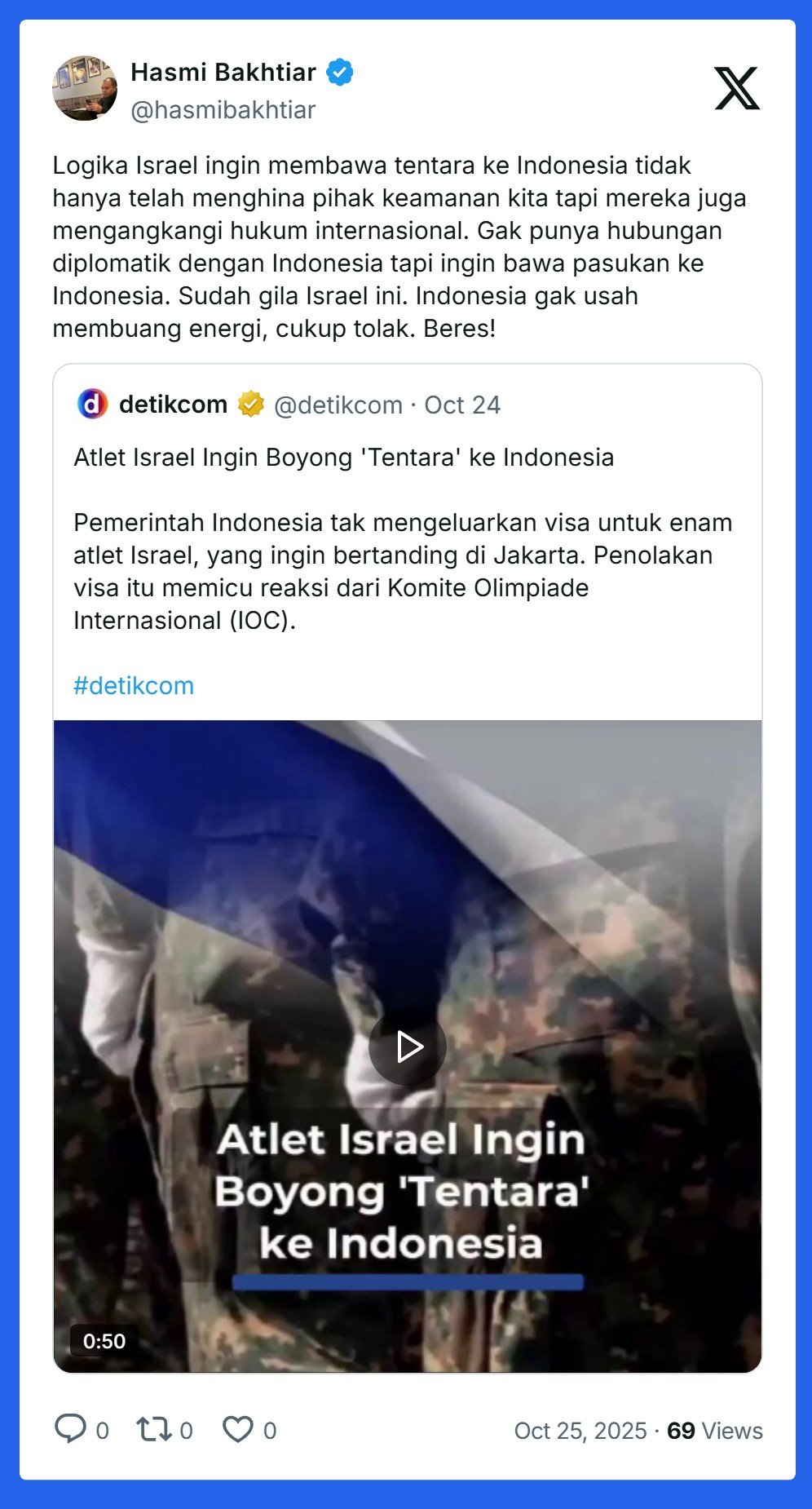Screen dimensions: 812x1509
Task: Play the embedded detikcom video
Action: pos(408,1047)
